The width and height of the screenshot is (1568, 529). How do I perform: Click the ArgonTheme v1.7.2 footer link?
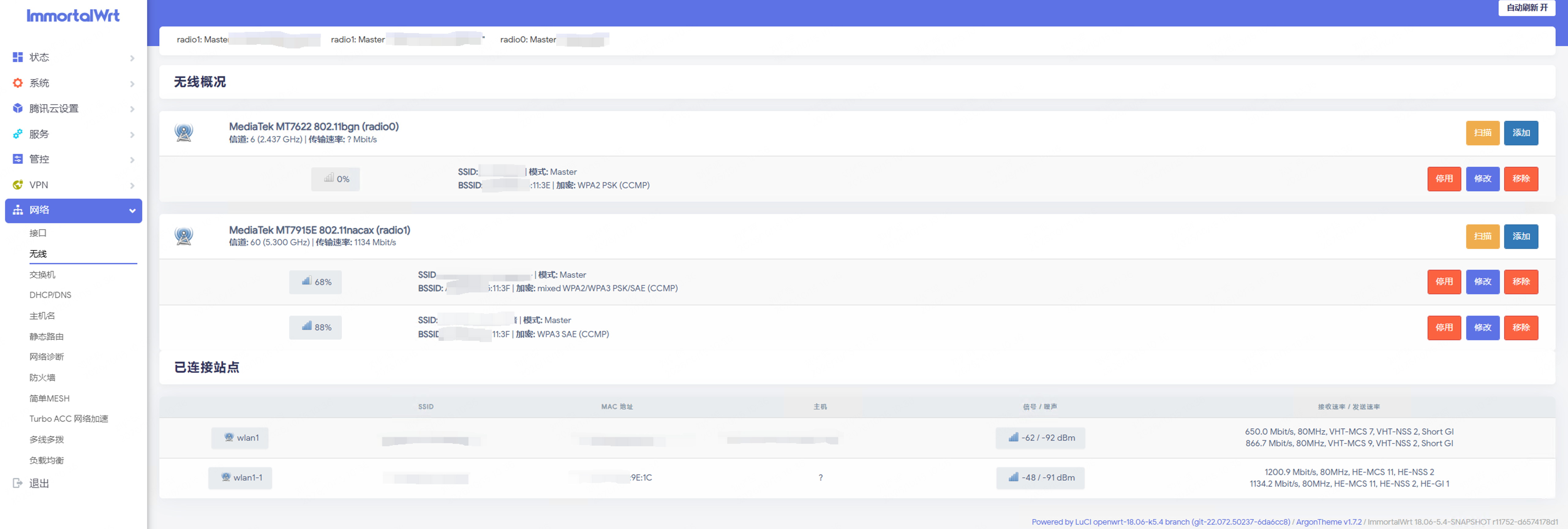[x=1328, y=522]
